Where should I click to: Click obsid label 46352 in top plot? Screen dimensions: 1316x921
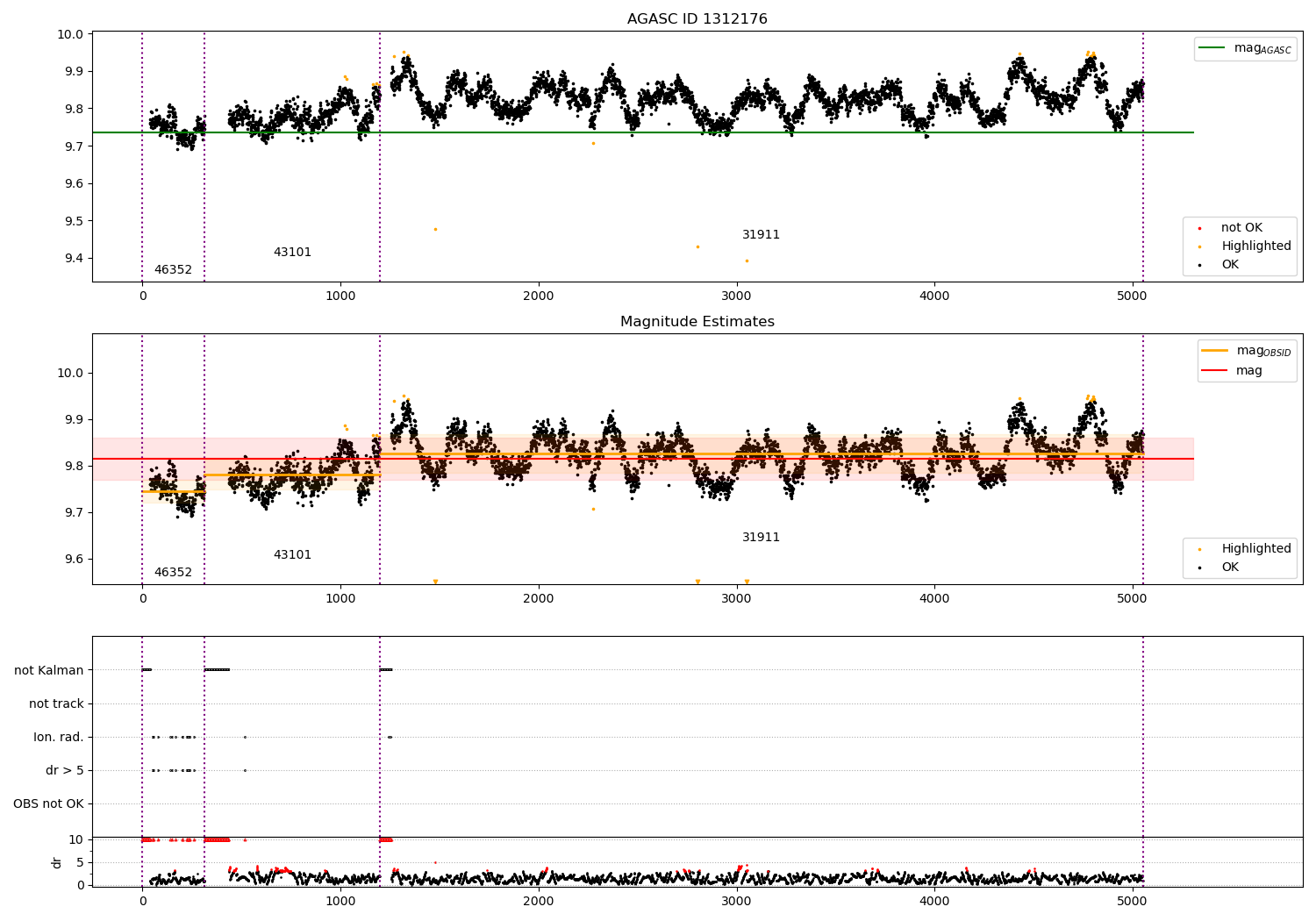(x=173, y=270)
